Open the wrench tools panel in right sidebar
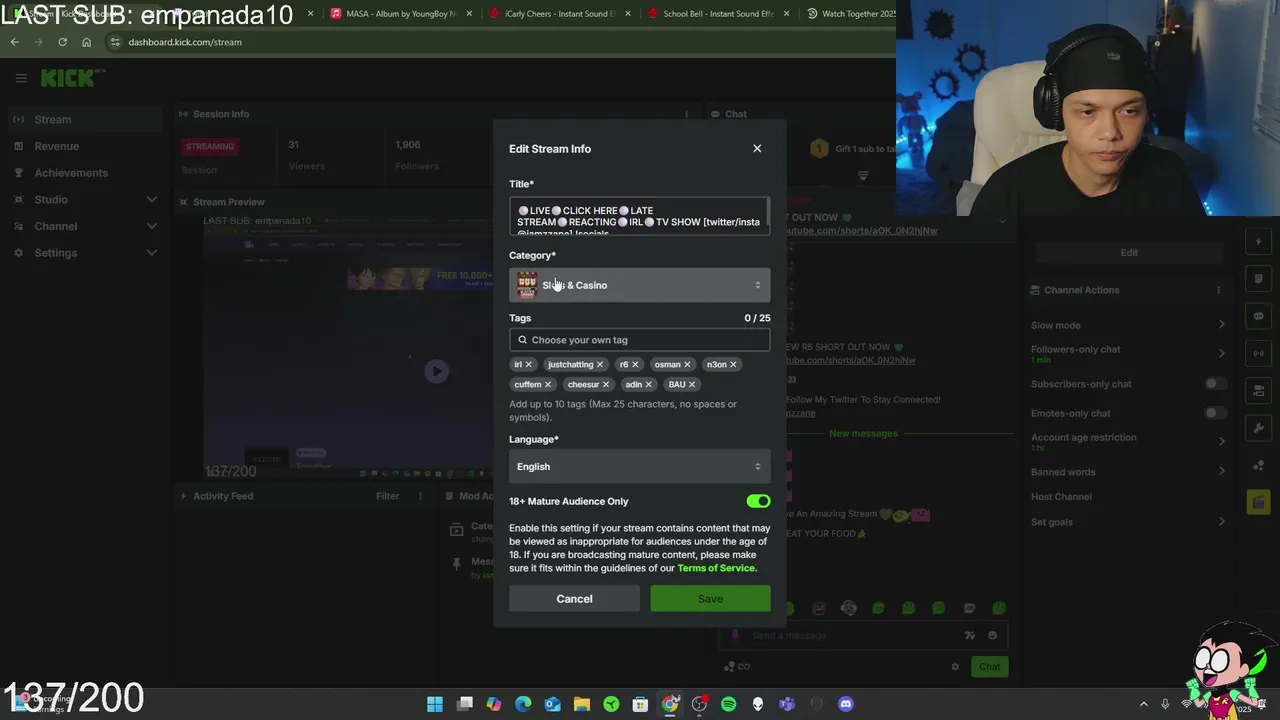The width and height of the screenshot is (1280, 720). (x=1258, y=428)
